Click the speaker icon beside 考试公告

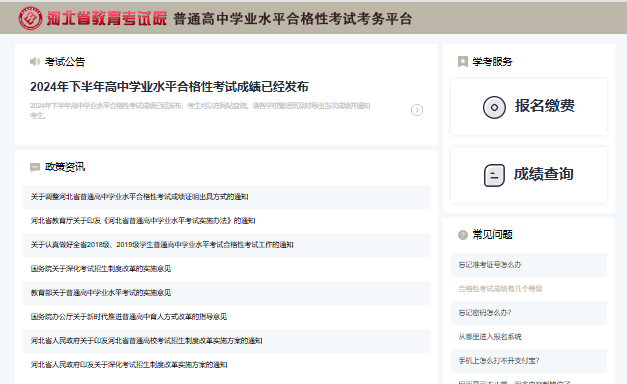click(x=35, y=62)
